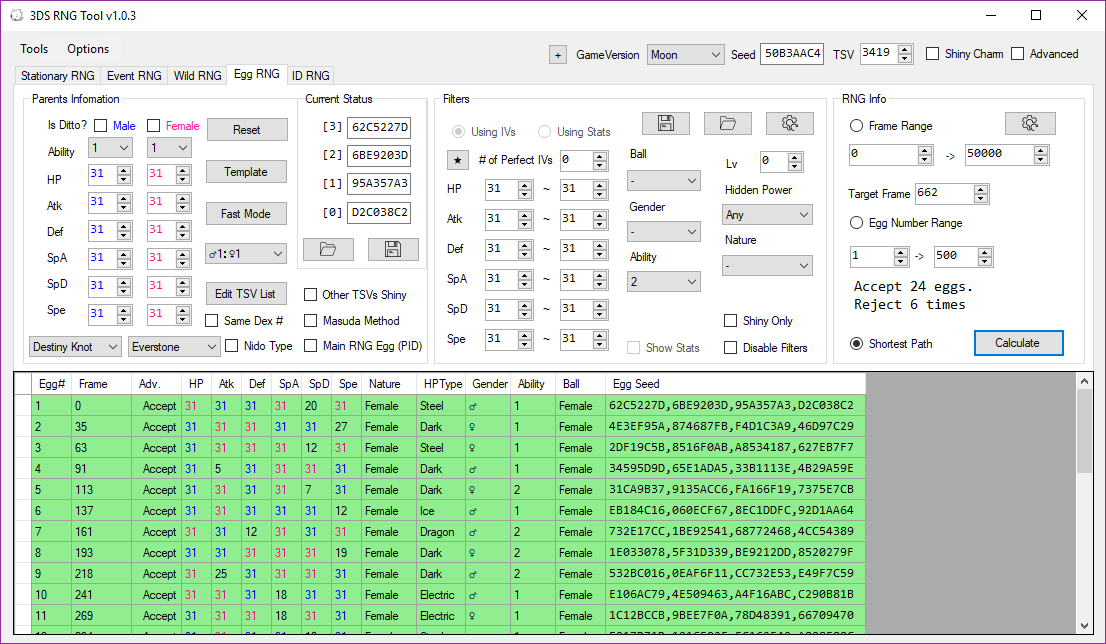Click the save icon in Filters panel
The width and height of the screenshot is (1106, 644).
click(665, 123)
